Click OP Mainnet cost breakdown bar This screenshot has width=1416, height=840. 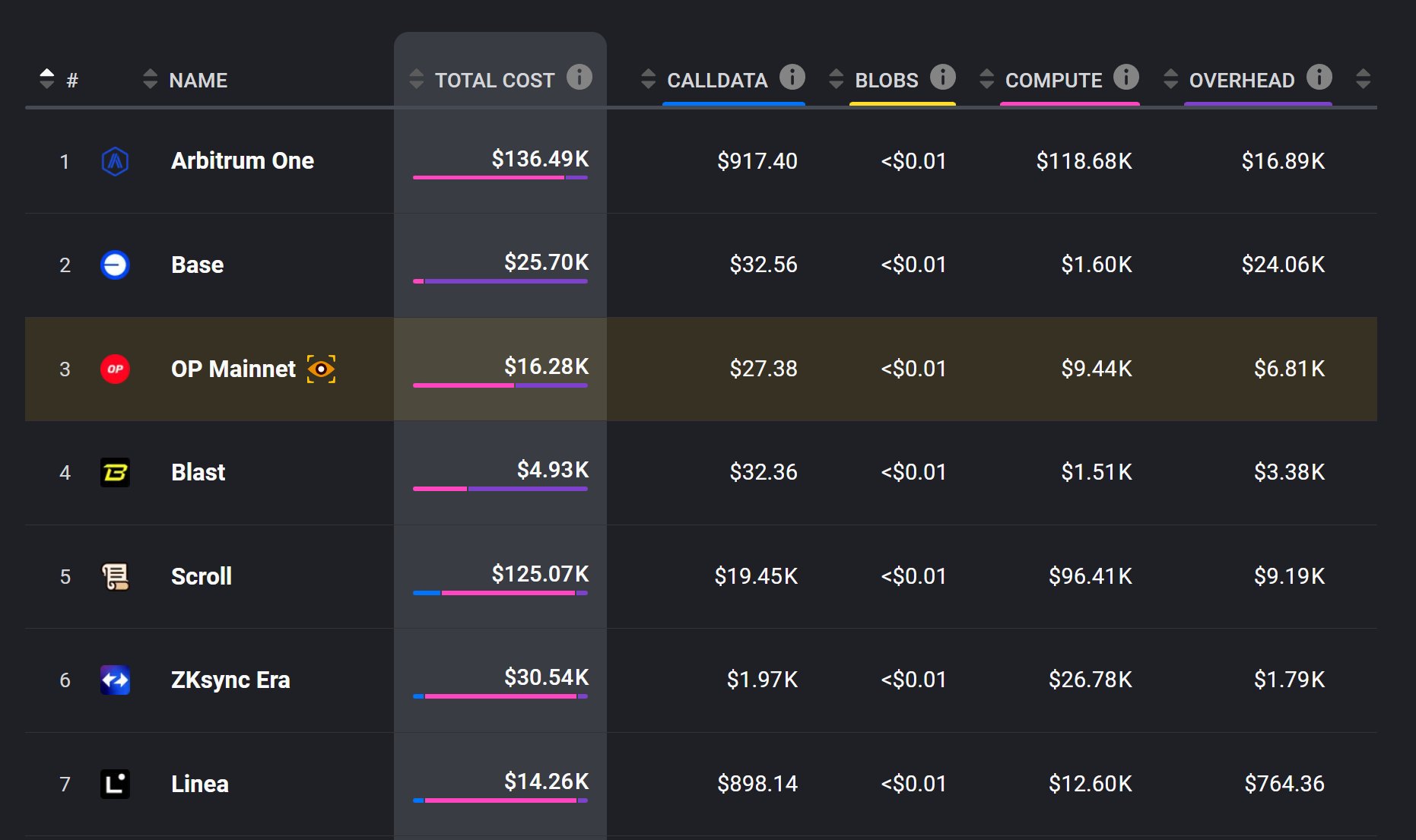click(x=500, y=385)
